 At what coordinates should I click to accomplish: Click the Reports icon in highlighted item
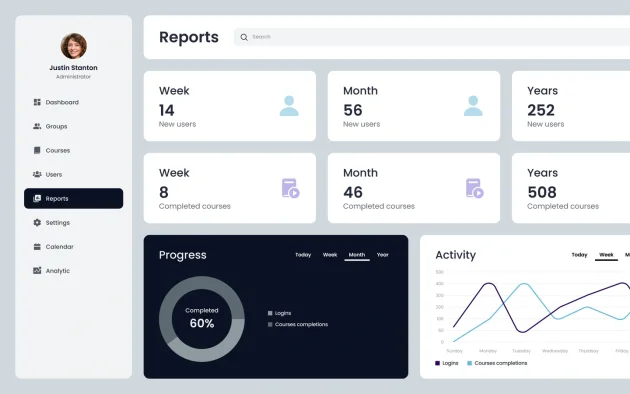[x=37, y=198]
